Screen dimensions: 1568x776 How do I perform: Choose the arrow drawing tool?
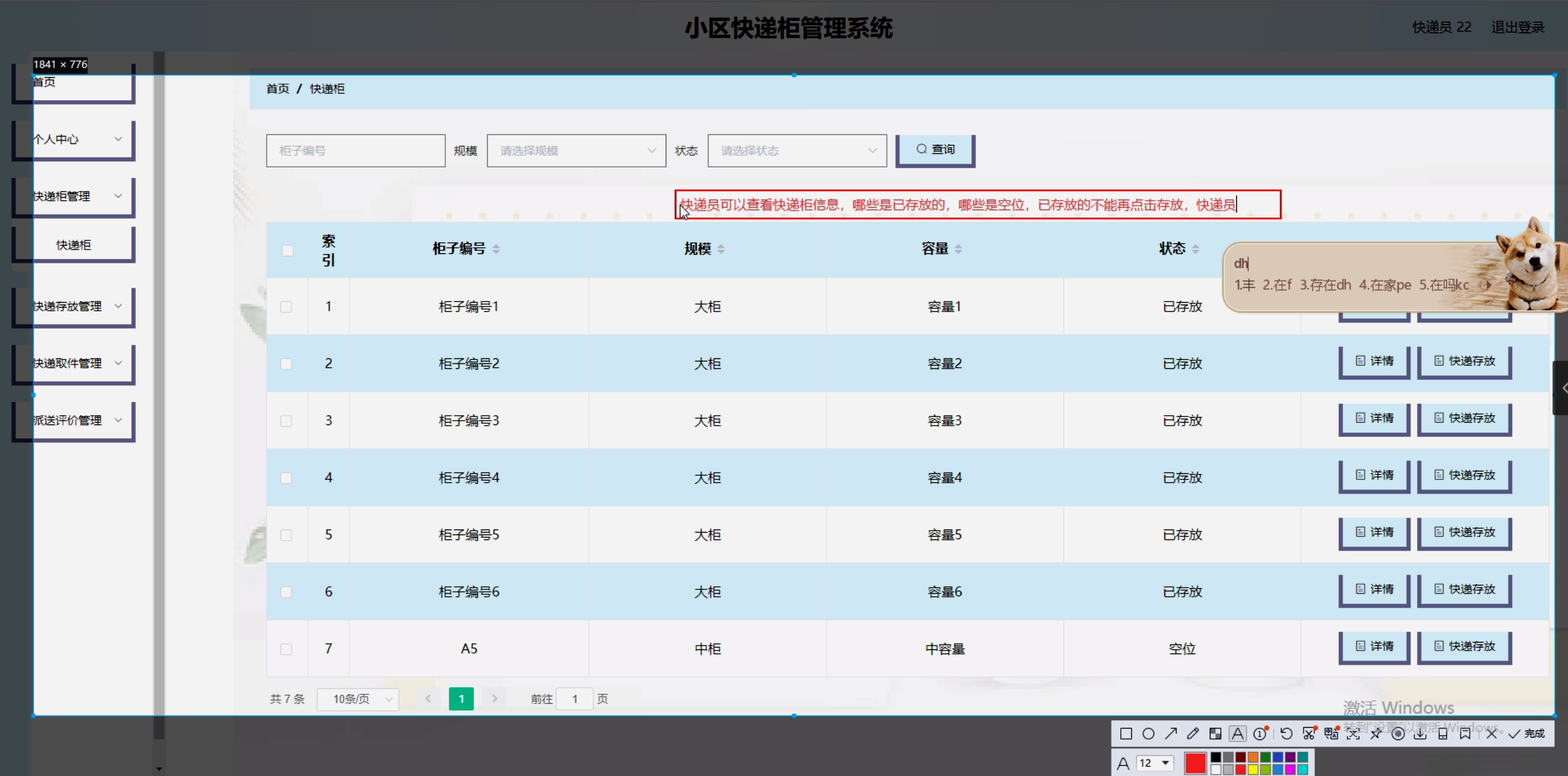1170,733
